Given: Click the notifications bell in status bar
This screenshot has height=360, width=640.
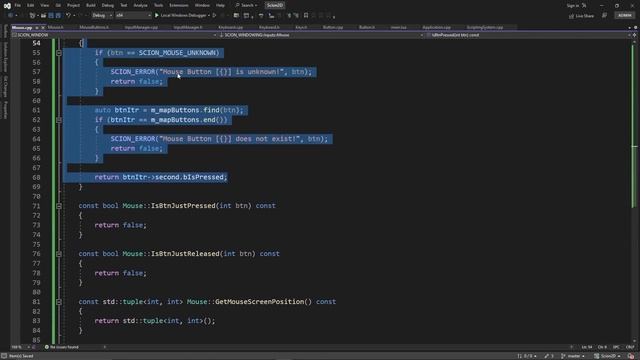Looking at the screenshot, I should coord(631,356).
